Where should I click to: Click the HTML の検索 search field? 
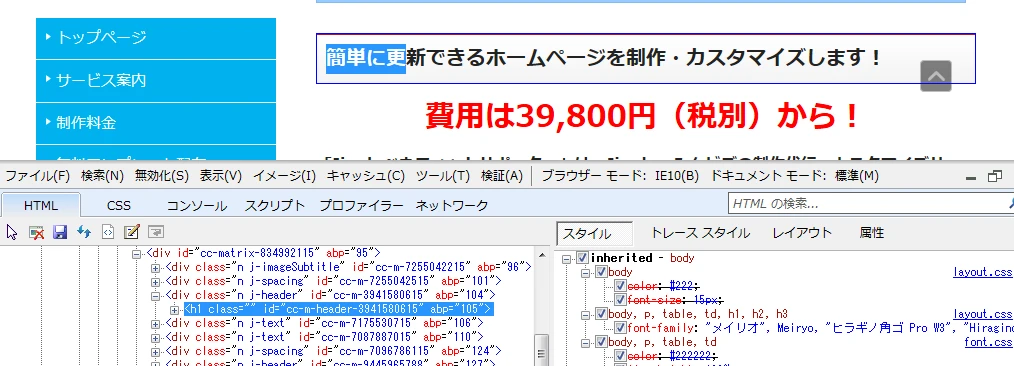870,204
